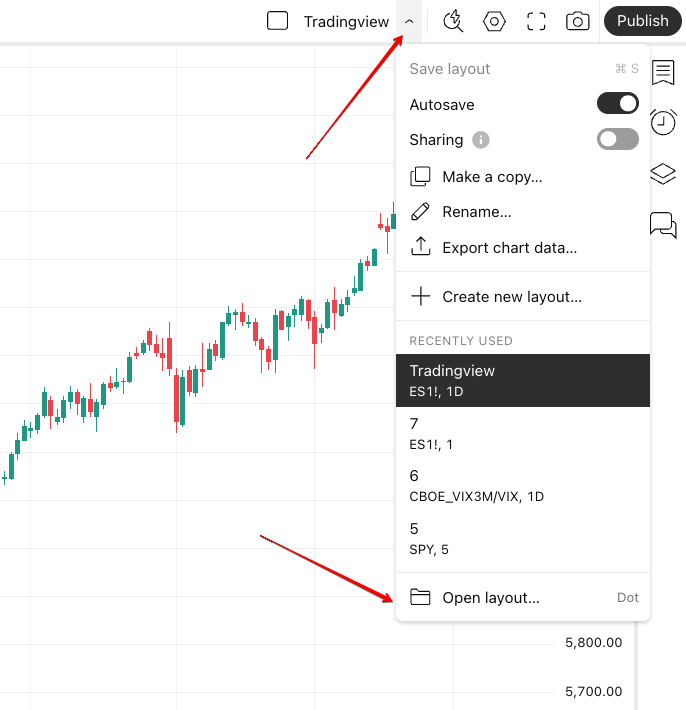Collapse the Tradingview layout dropdown arrow
The image size is (686, 710).
[x=409, y=21]
